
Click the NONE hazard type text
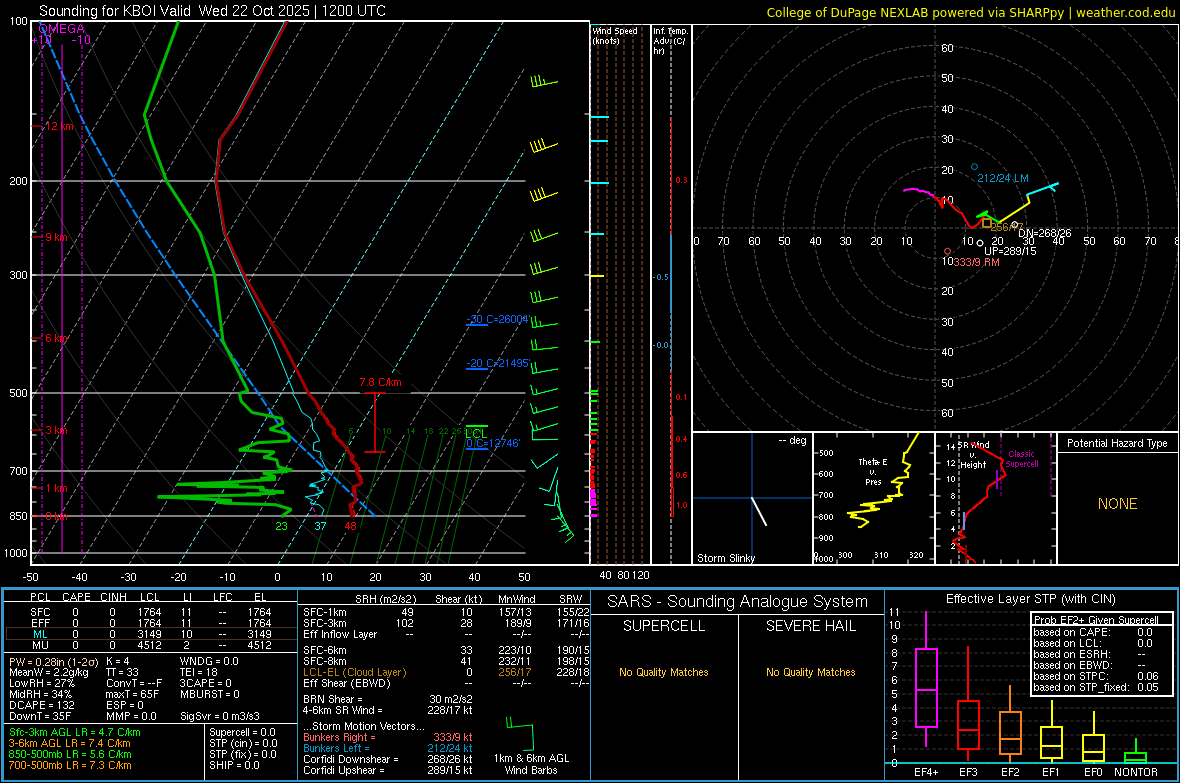click(x=1118, y=504)
